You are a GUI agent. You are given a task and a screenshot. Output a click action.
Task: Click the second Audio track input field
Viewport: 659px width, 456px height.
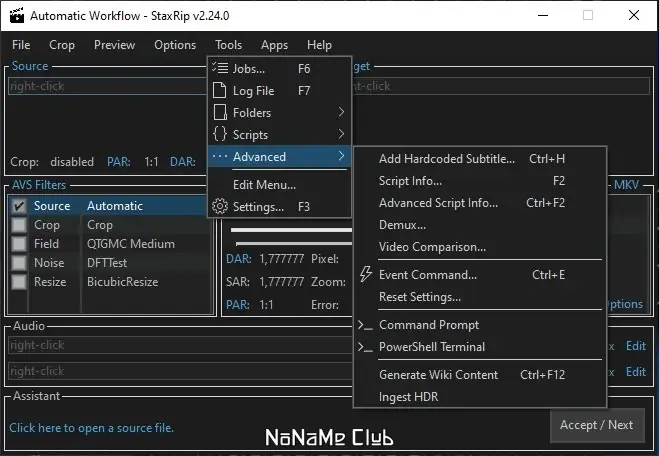pyautogui.click(x=180, y=371)
